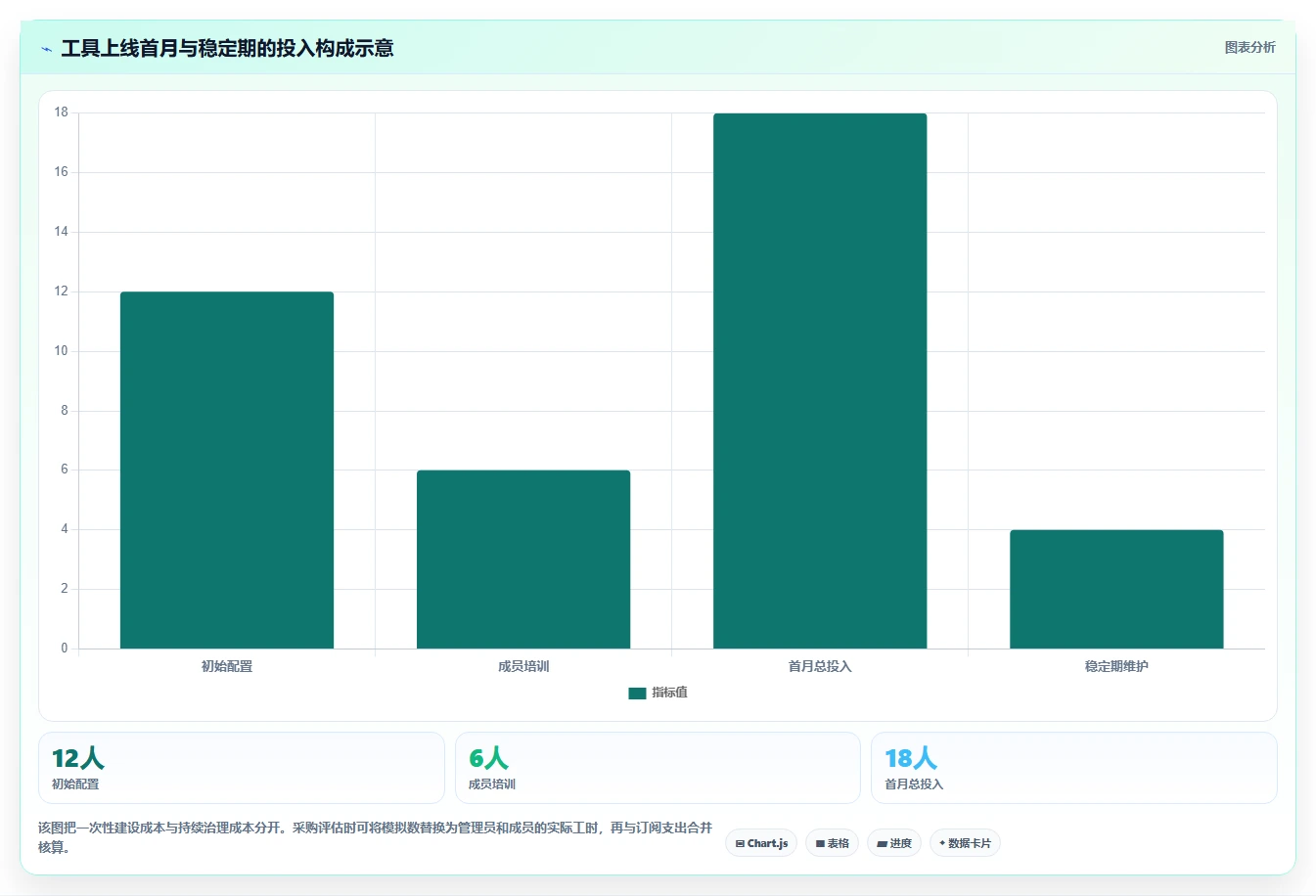Click the 进度 tag chip
The image size is (1316, 896).
click(894, 843)
